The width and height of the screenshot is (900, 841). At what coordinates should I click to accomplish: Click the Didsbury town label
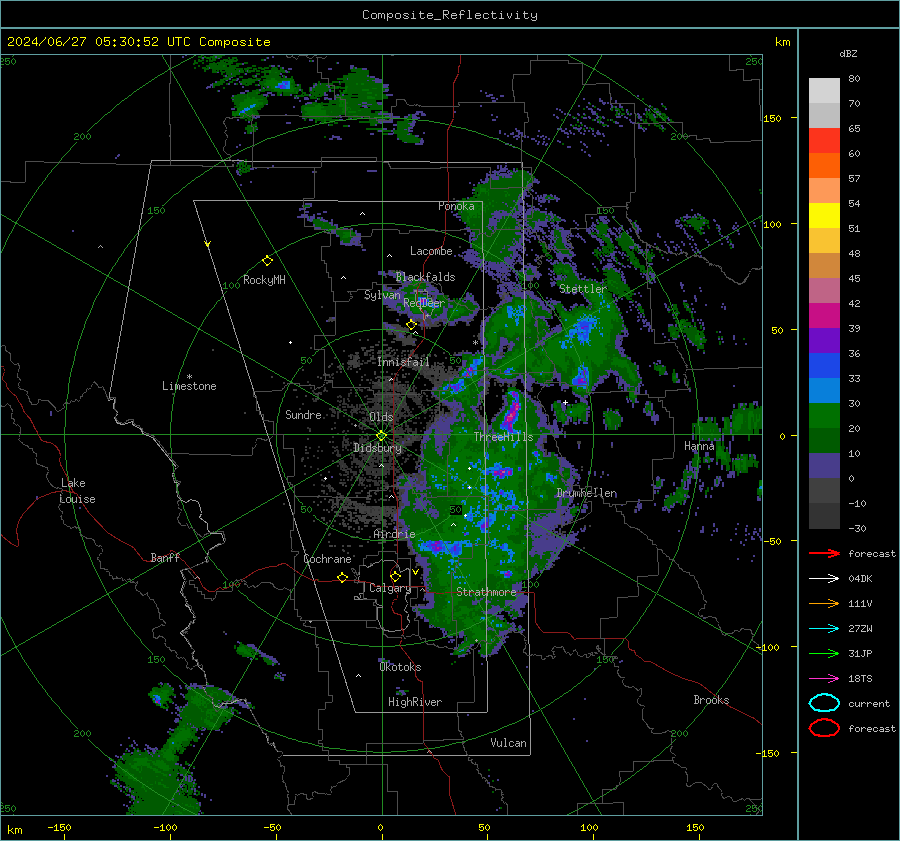(x=377, y=448)
